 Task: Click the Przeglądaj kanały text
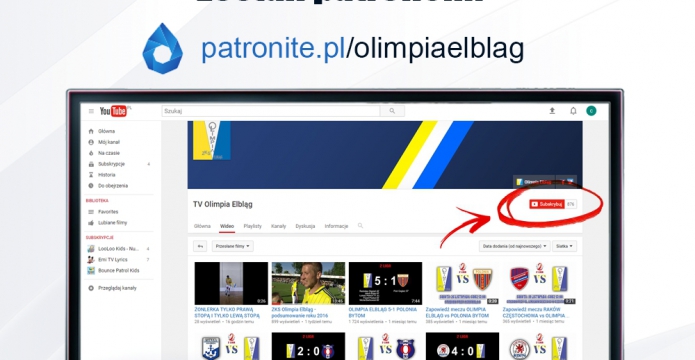click(117, 288)
